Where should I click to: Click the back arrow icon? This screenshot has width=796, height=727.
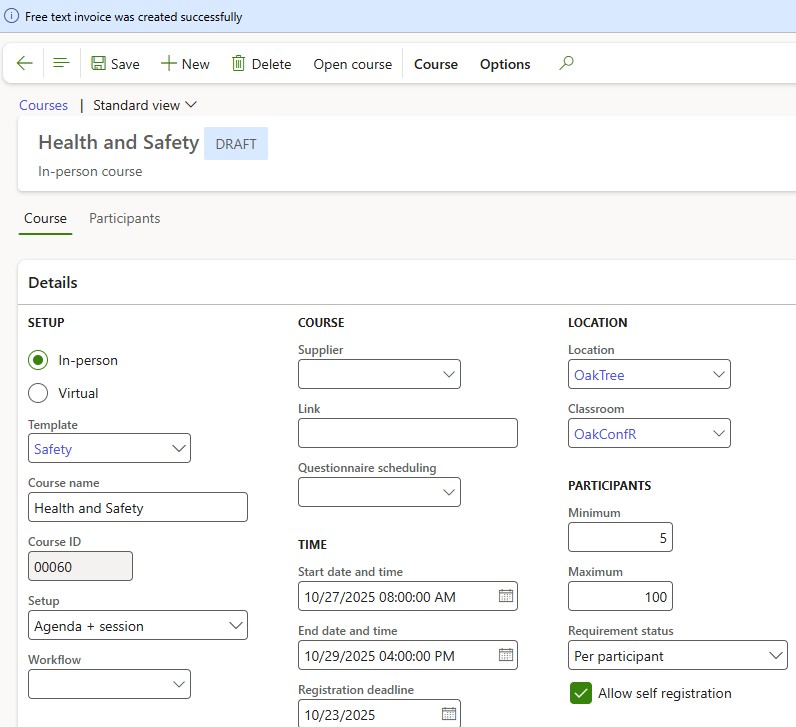pyautogui.click(x=25, y=63)
